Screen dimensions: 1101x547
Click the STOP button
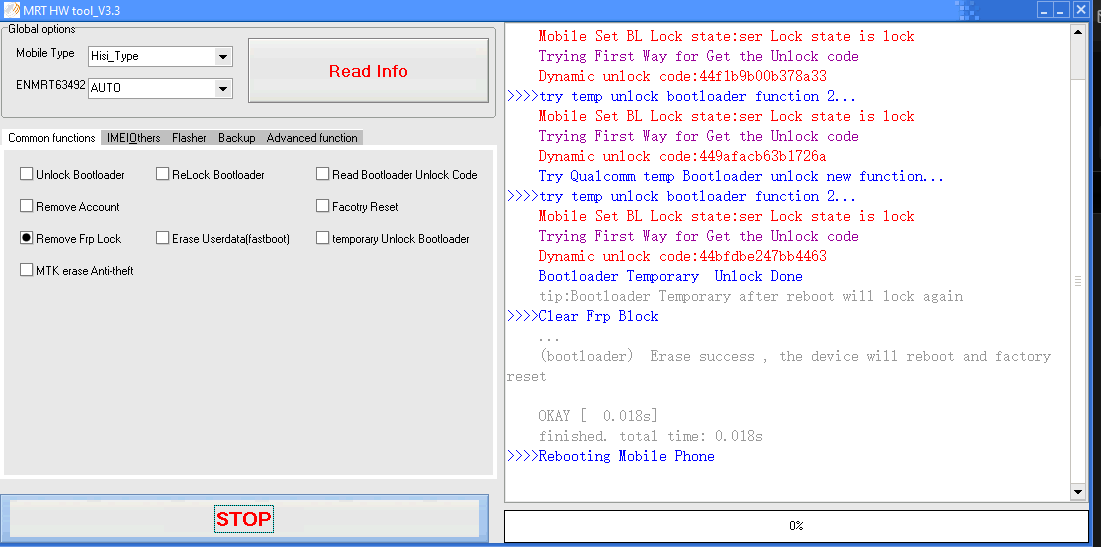pos(243,520)
